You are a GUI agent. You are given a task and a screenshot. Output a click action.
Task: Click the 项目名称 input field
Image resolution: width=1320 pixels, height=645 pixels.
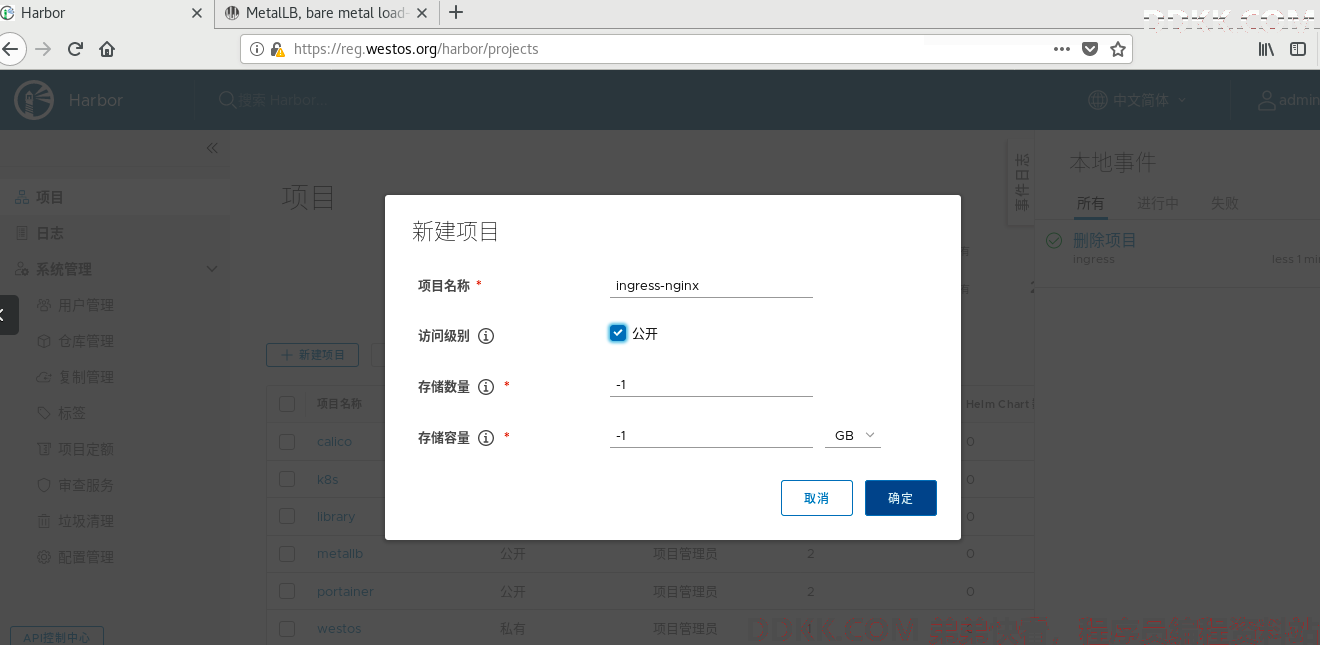(x=711, y=285)
